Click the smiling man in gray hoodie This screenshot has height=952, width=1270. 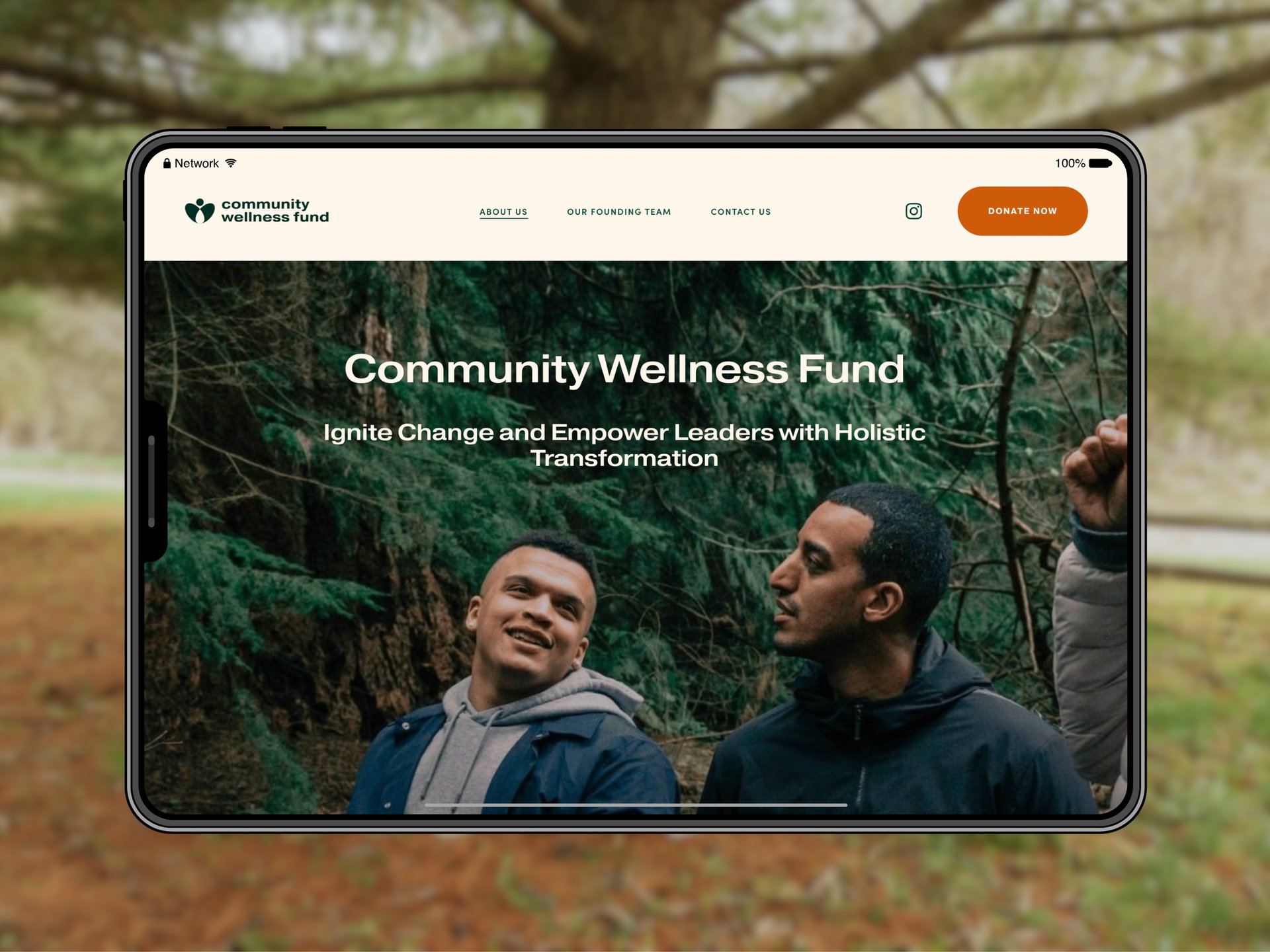[x=516, y=674]
